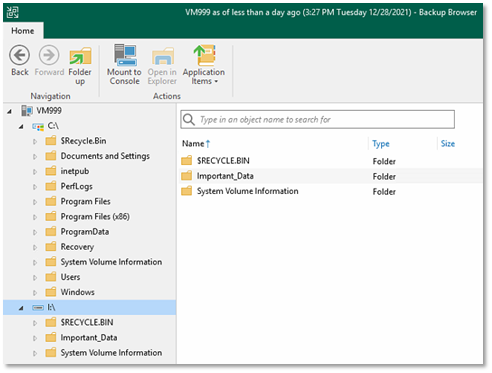Select $Recycle.Bin under C:\ in tree
The width and height of the screenshot is (492, 373).
[83, 141]
